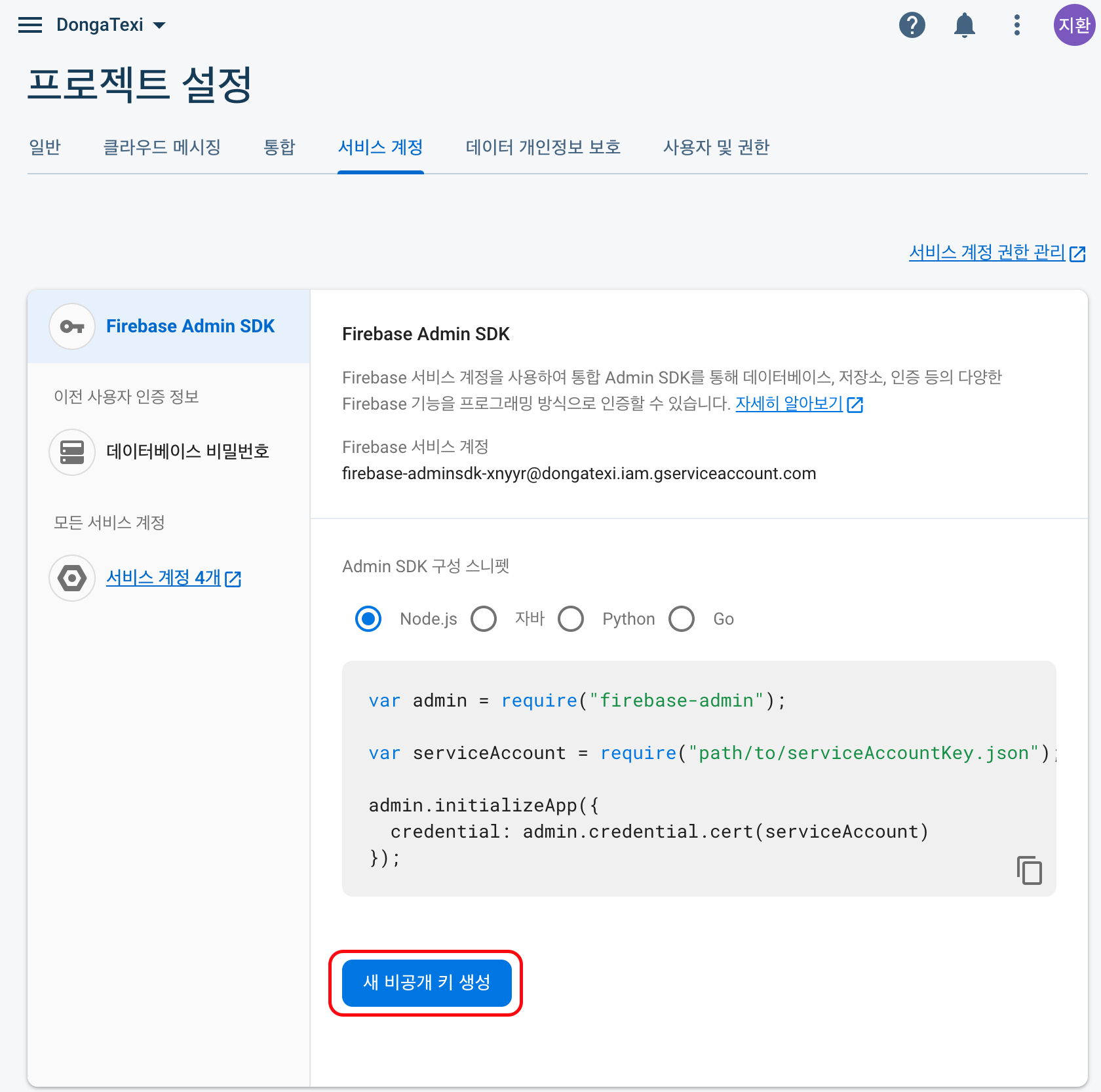1101x1092 pixels.
Task: Switch to the 일반 tab
Action: click(x=45, y=147)
